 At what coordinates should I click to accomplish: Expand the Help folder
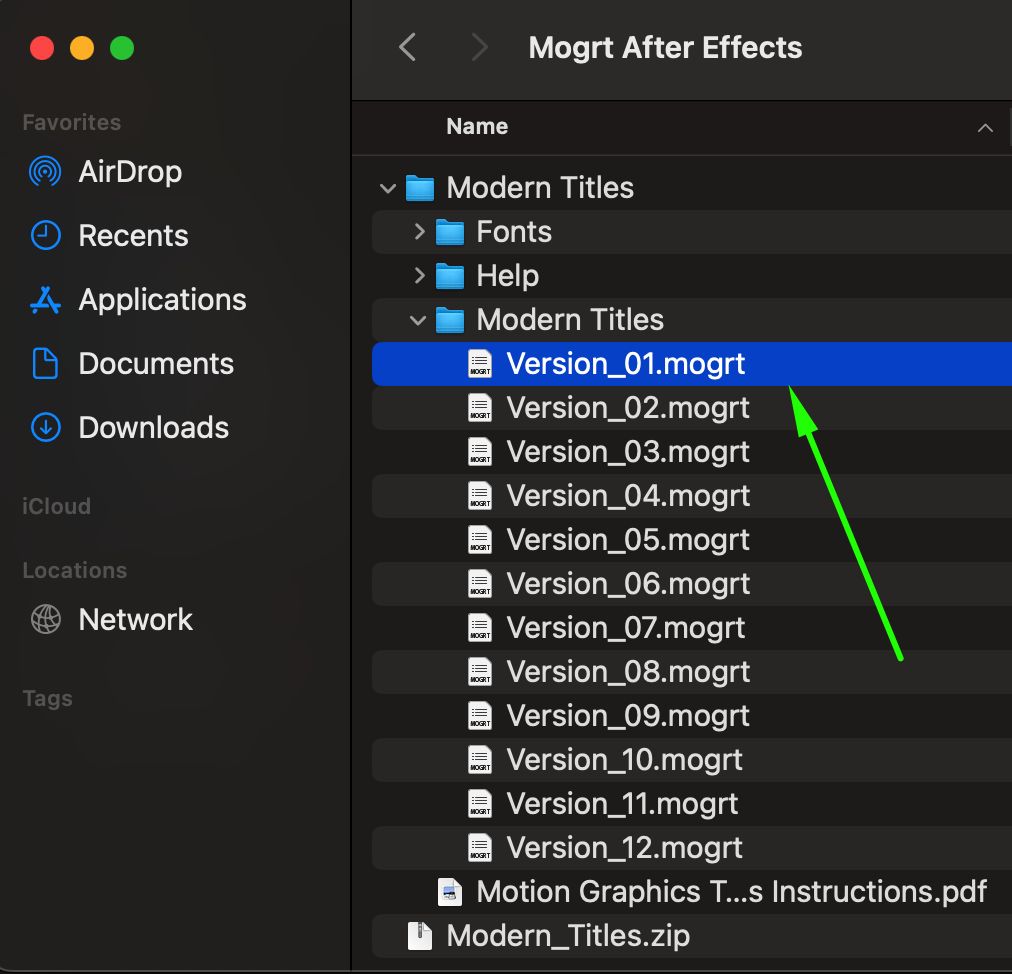pyautogui.click(x=419, y=276)
